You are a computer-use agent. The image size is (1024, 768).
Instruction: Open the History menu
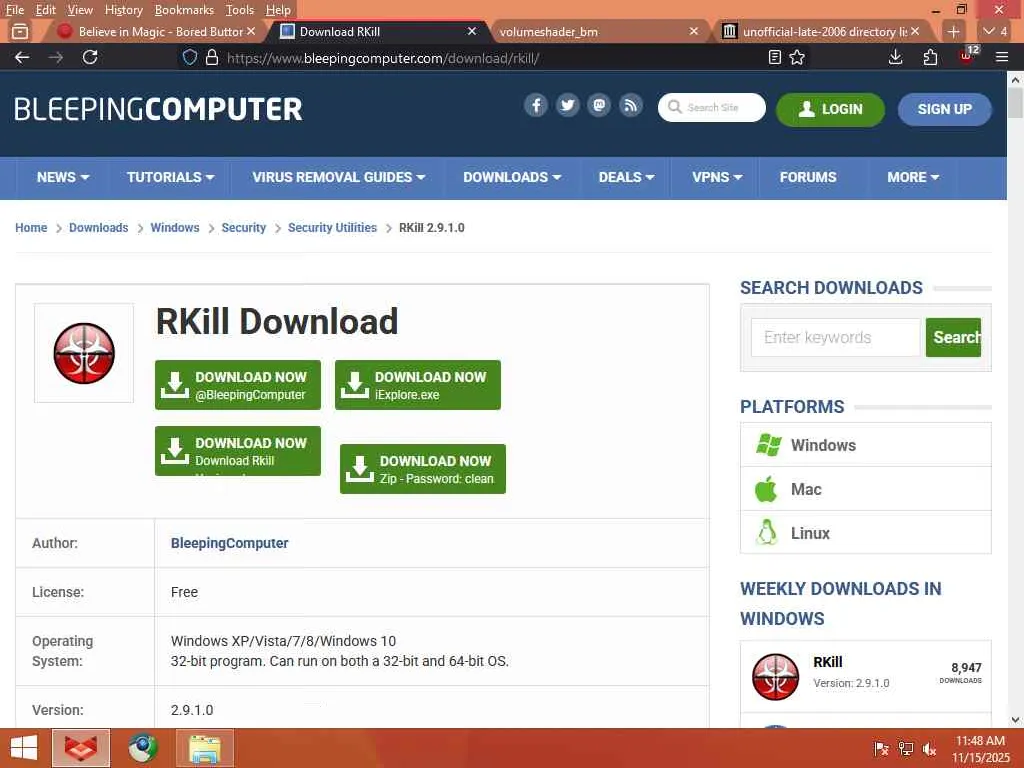click(123, 10)
